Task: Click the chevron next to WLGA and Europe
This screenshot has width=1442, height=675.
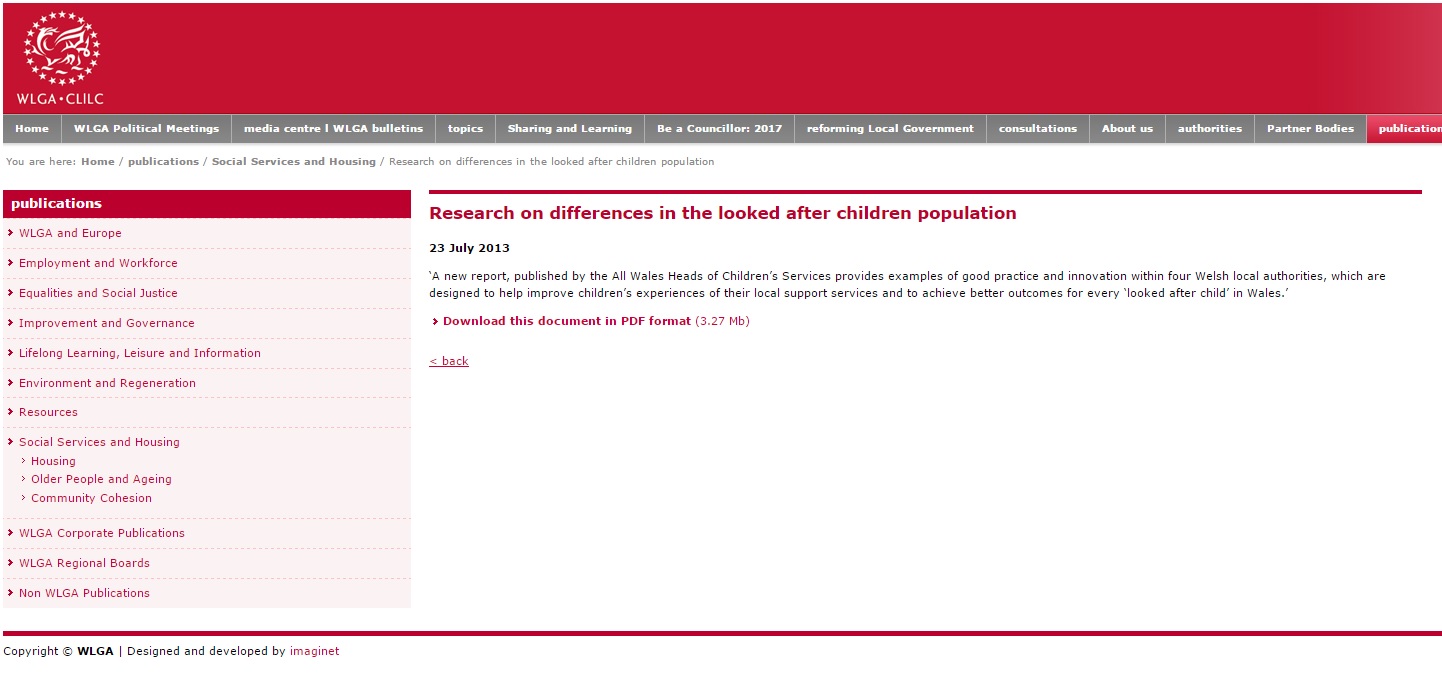Action: pos(10,233)
